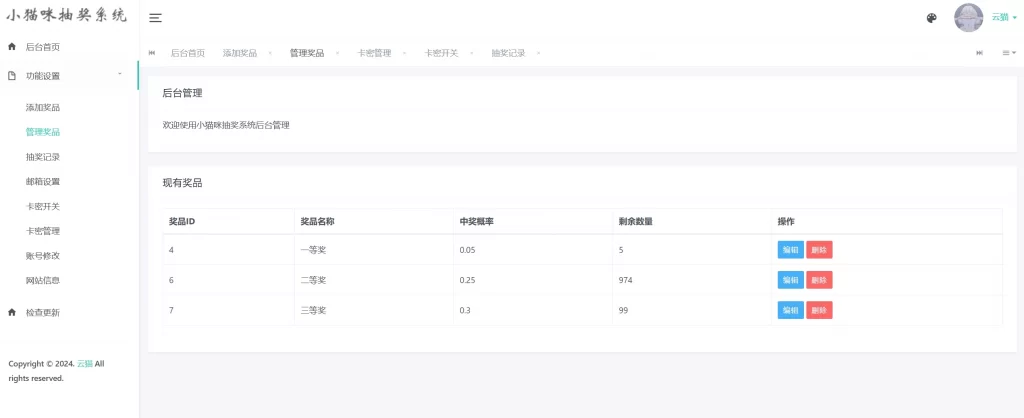Click the 现有奖品 panel heading

click(x=182, y=184)
